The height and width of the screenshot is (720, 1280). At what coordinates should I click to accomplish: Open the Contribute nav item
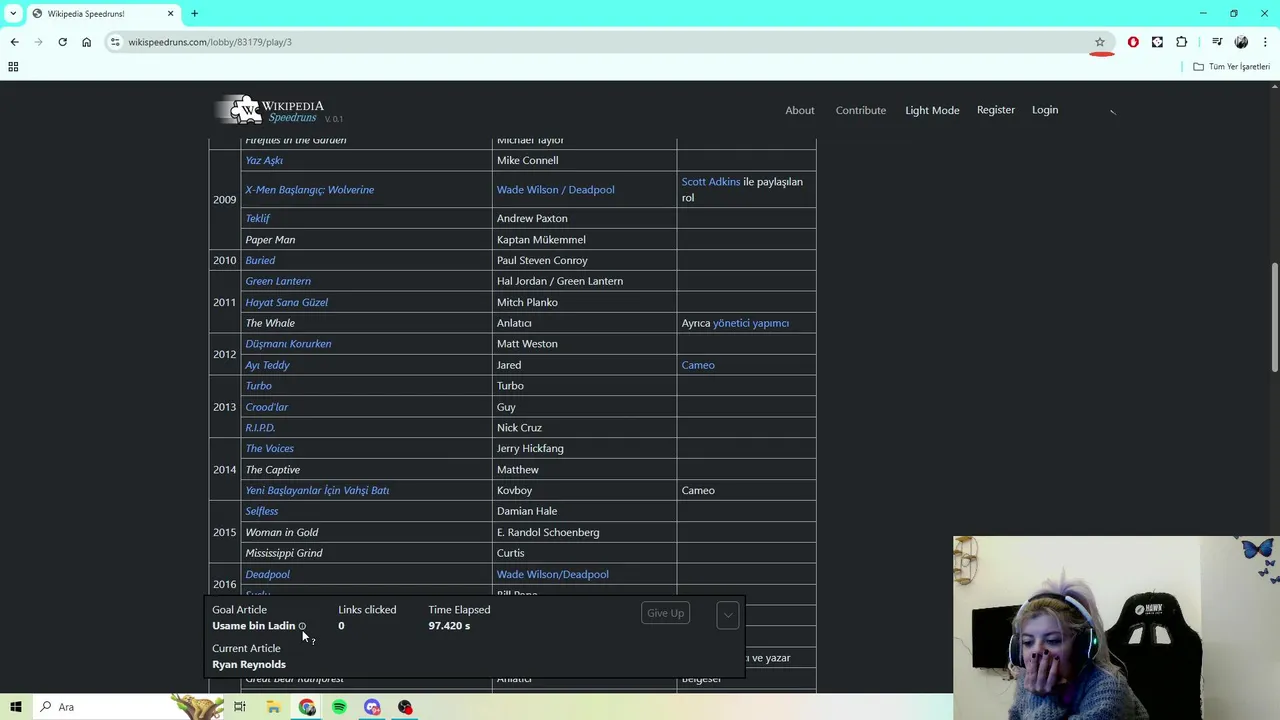click(861, 110)
